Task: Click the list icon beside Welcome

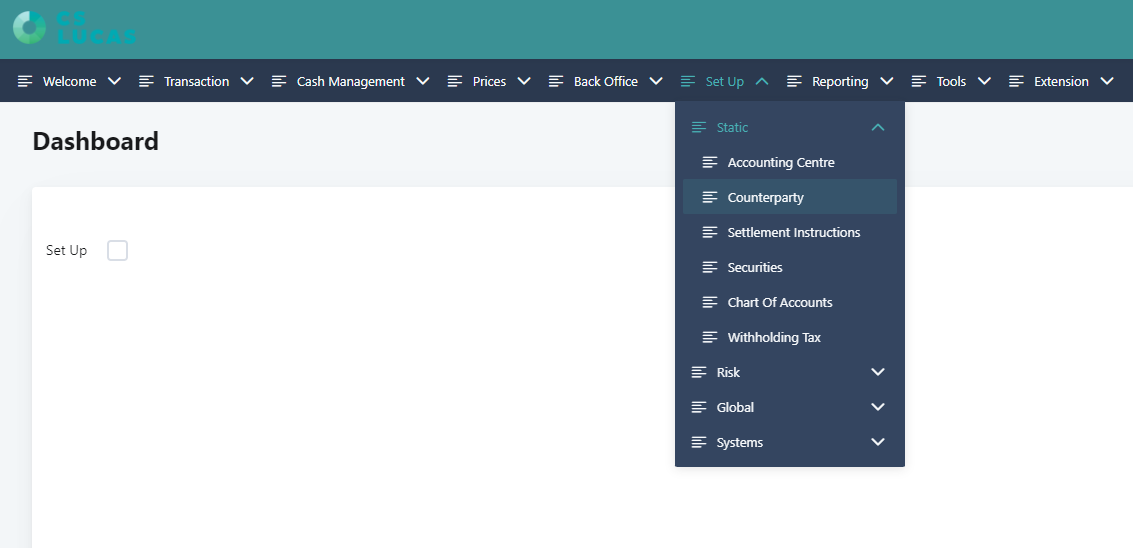Action: point(25,81)
